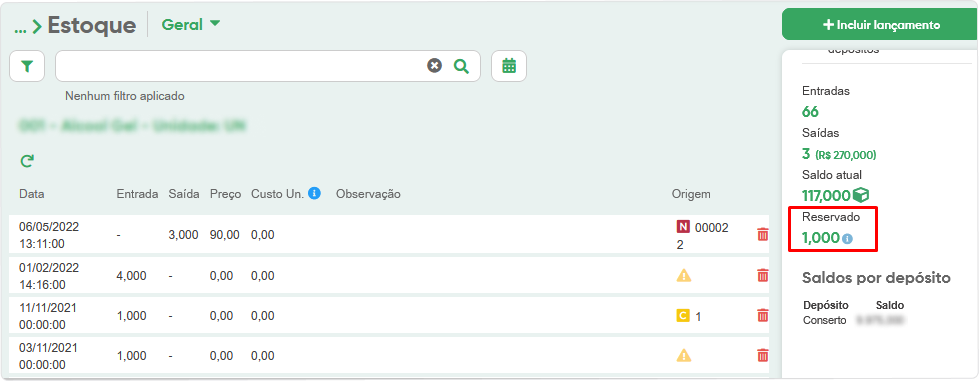979x381 pixels.
Task: Open the filter funnel button
Action: click(x=27, y=66)
